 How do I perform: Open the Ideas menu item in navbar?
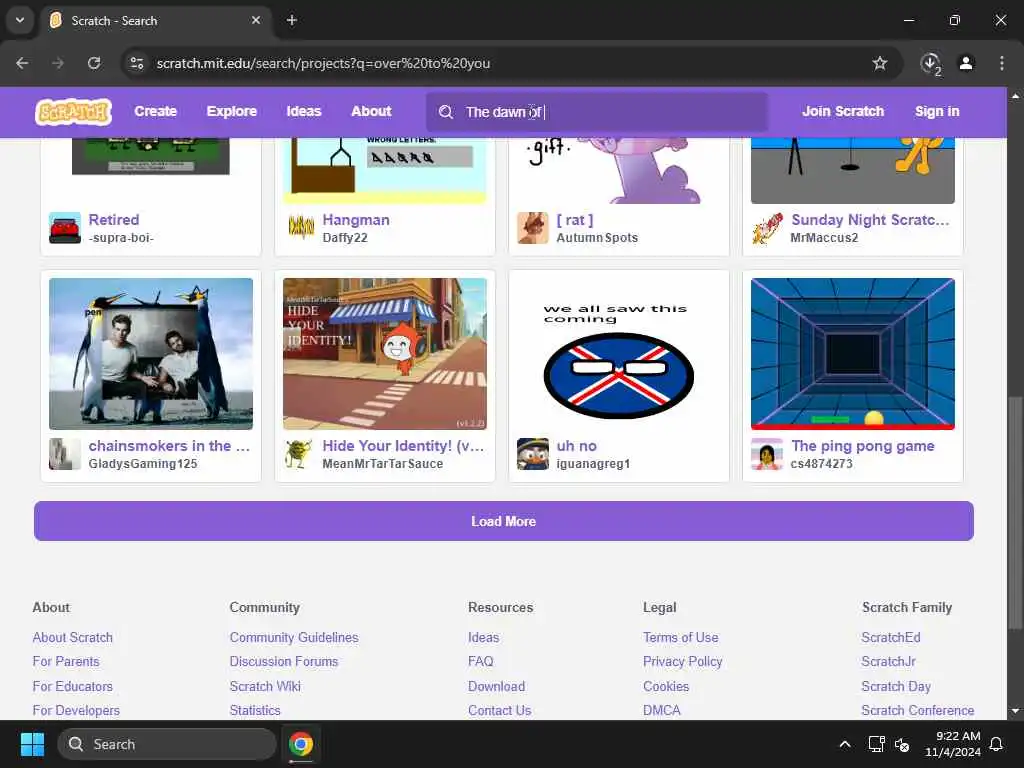(304, 112)
